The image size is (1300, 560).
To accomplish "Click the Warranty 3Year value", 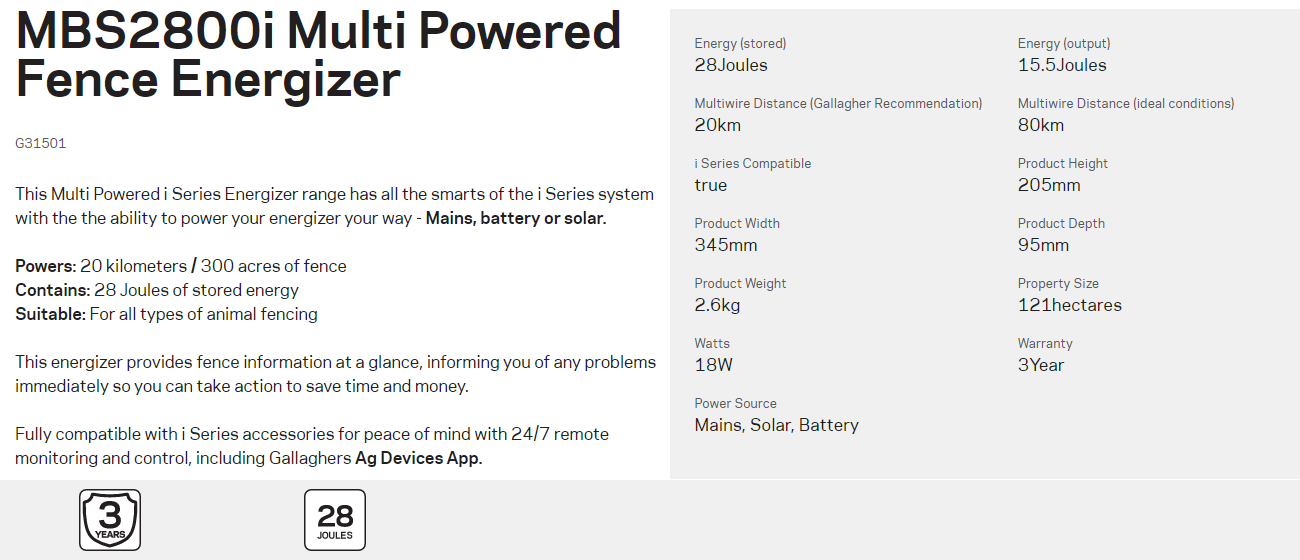I will click(1041, 365).
